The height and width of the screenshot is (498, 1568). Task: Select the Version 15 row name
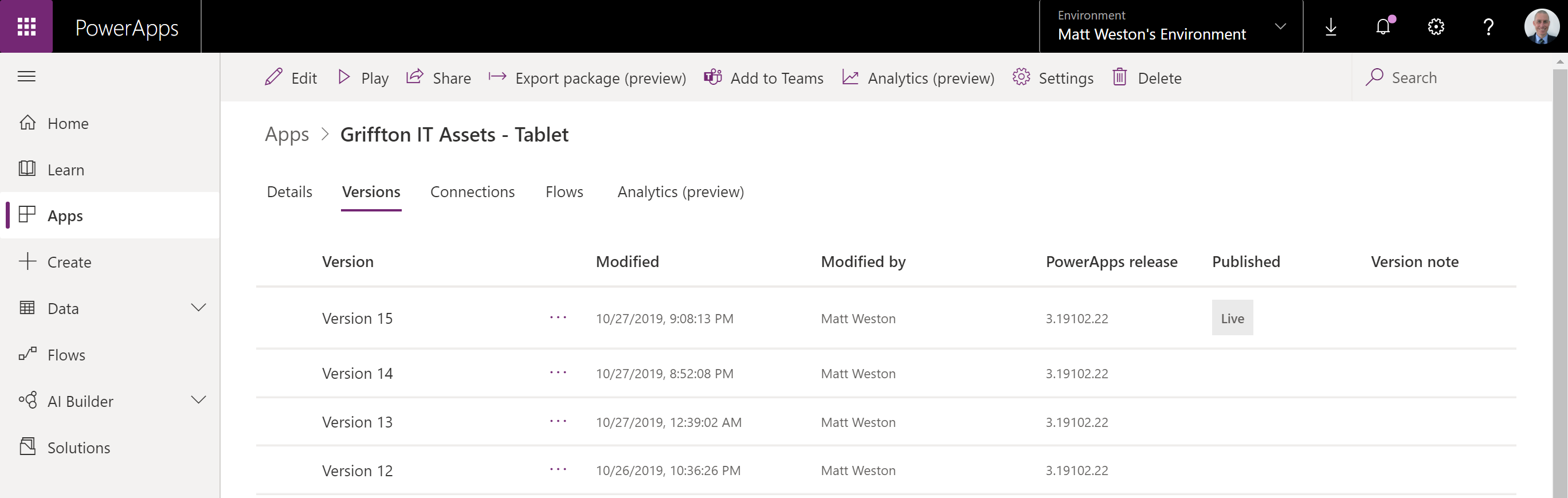tap(357, 319)
